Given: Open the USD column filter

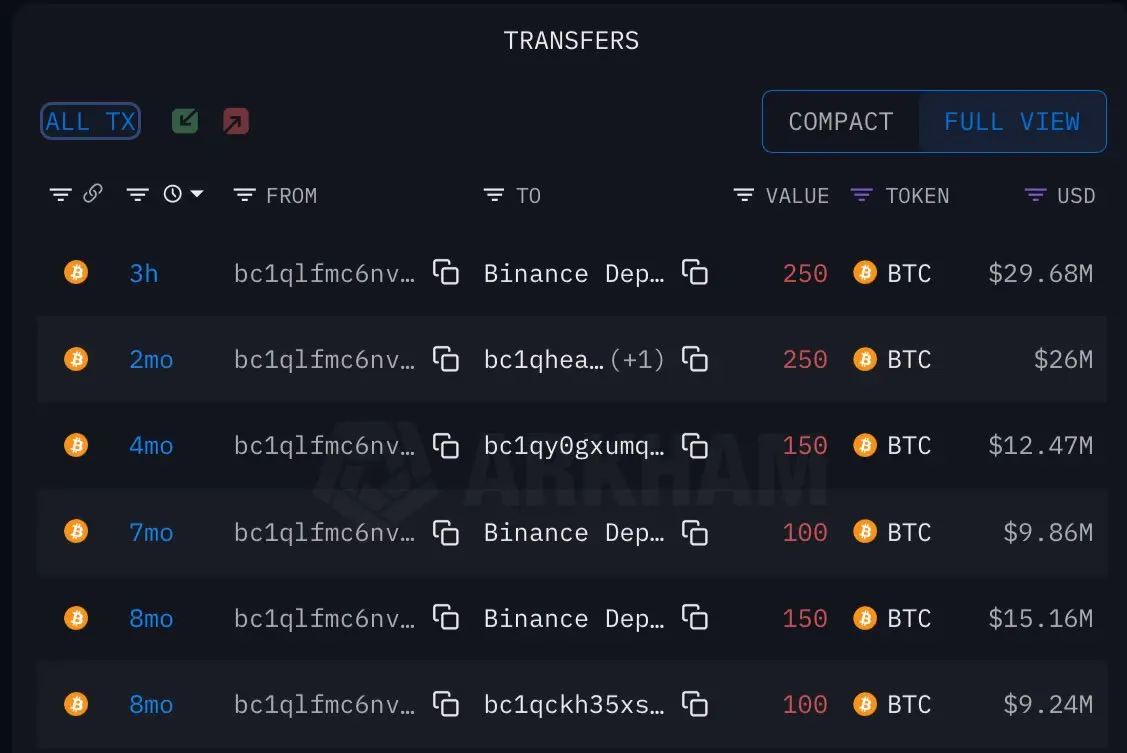Looking at the screenshot, I should coord(1035,195).
